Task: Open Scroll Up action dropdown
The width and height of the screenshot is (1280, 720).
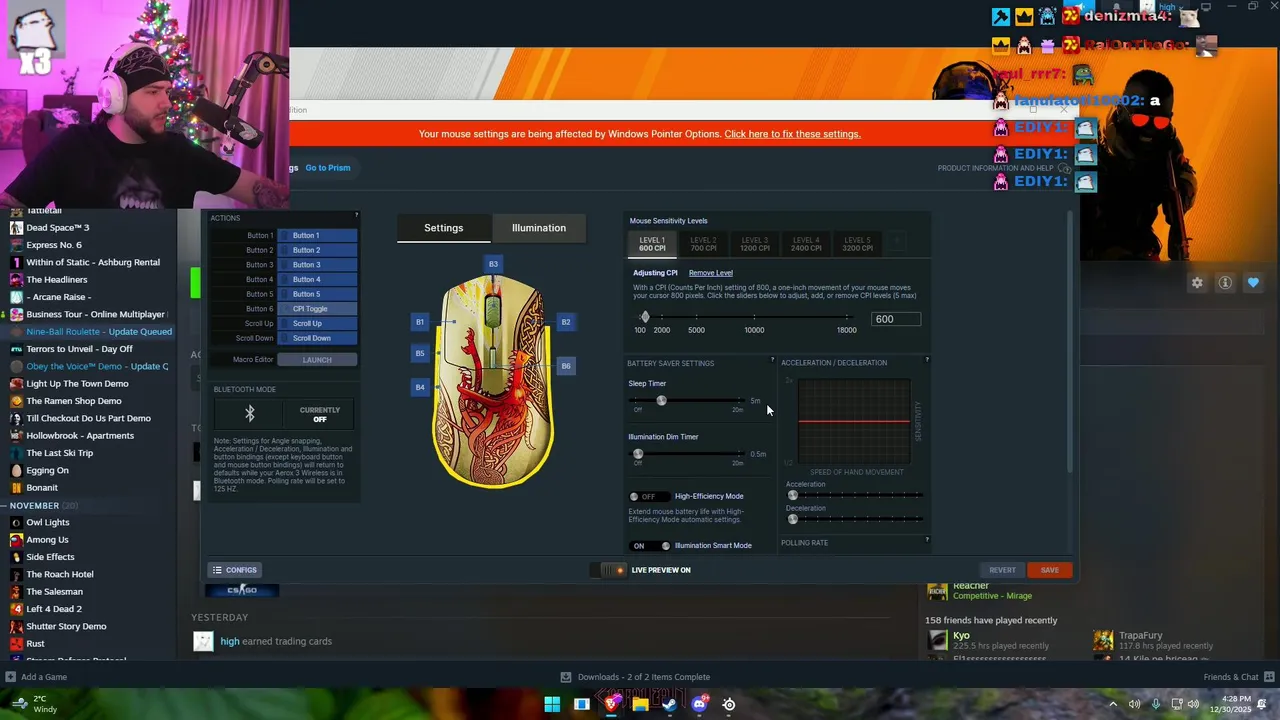Action: (x=317, y=323)
